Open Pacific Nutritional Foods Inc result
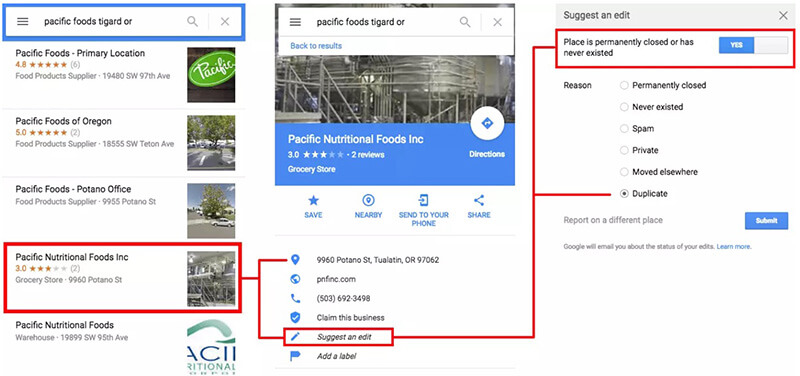800x376 pixels. pyautogui.click(x=124, y=278)
